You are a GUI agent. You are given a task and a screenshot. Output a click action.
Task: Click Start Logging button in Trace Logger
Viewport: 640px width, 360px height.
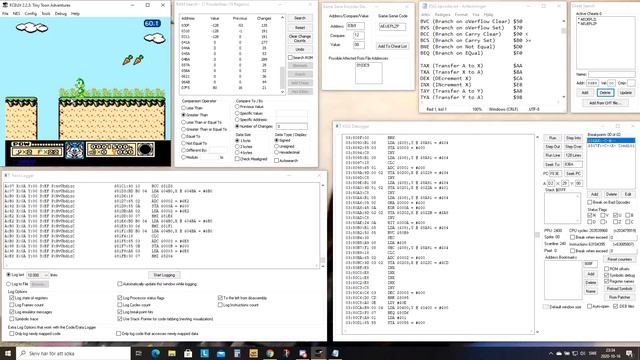[x=164, y=275]
